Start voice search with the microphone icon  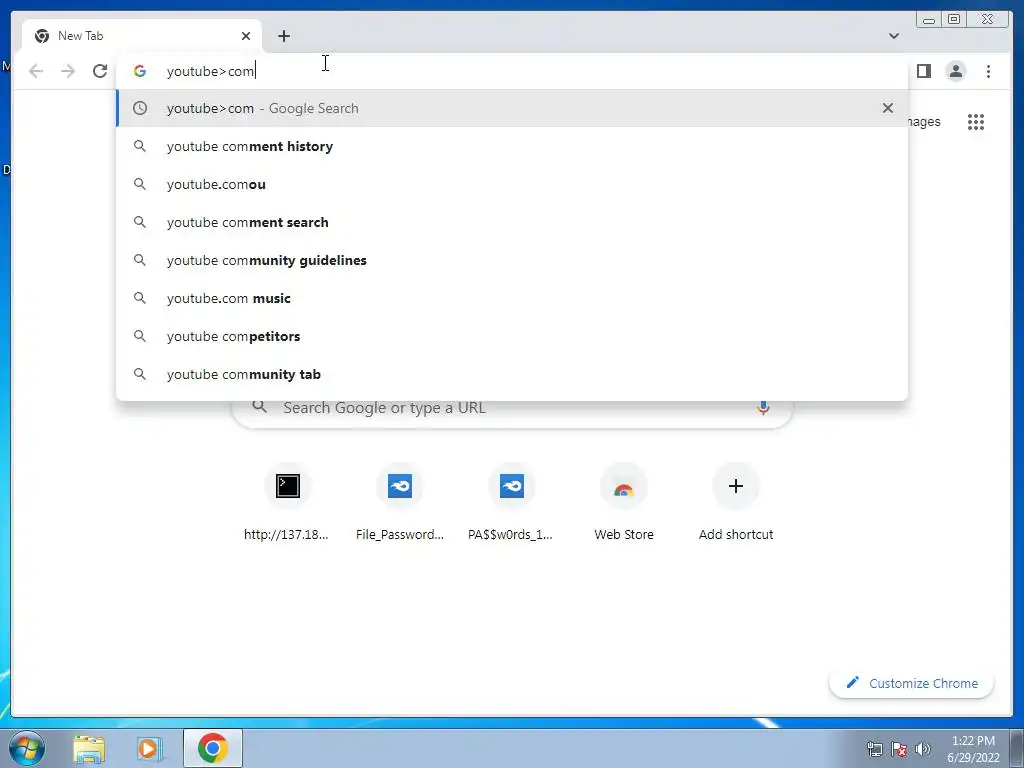click(763, 408)
